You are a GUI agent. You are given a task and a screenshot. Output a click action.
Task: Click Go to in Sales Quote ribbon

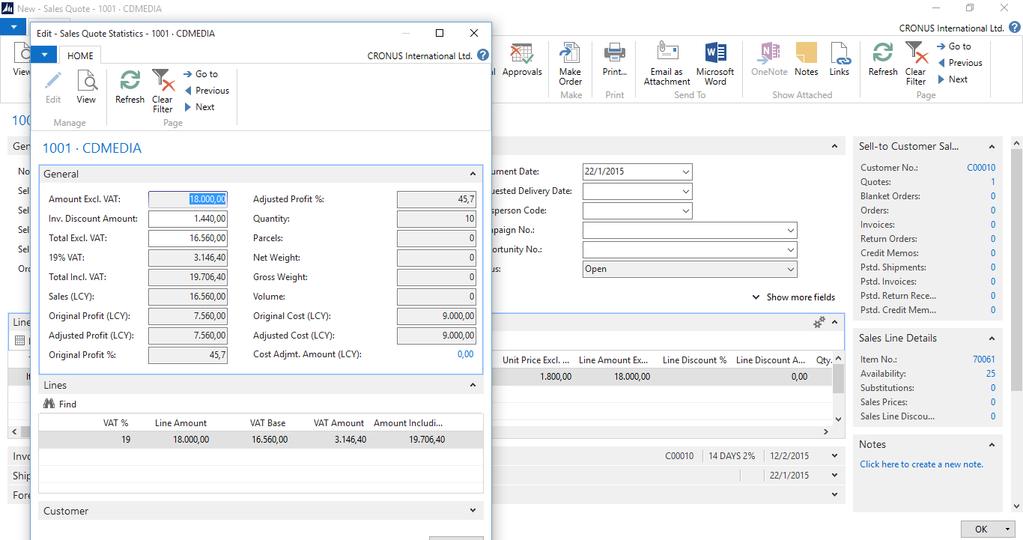point(954,46)
